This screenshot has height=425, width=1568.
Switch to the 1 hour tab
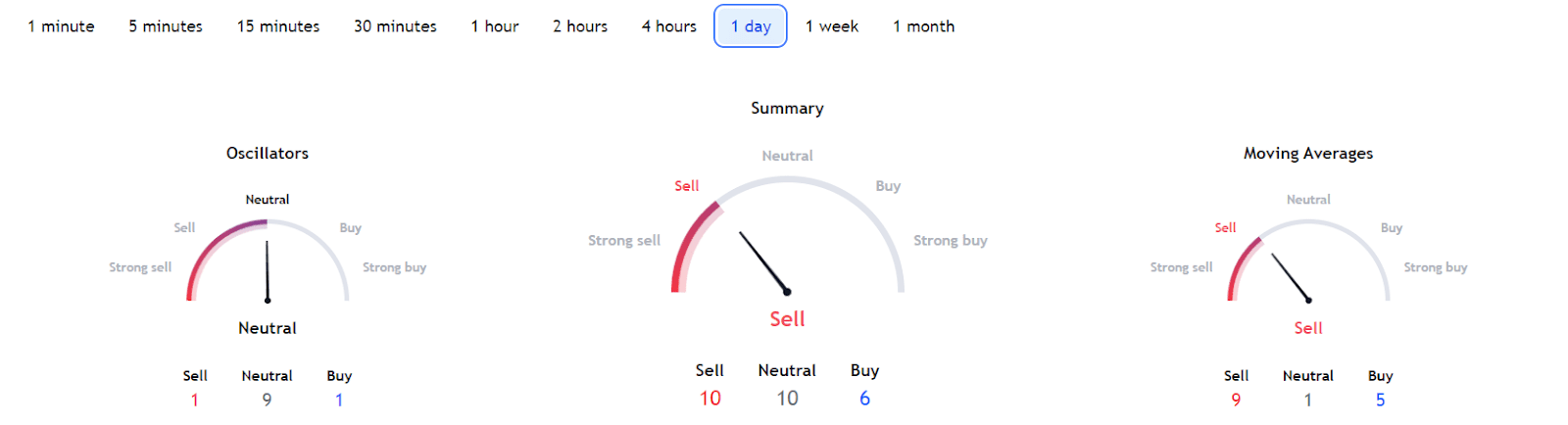[495, 26]
